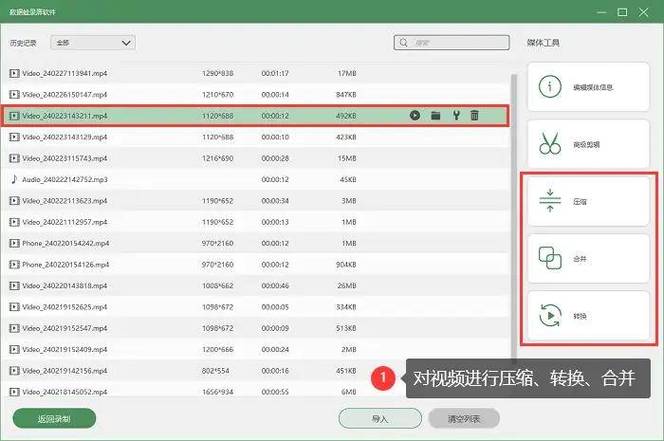This screenshot has width=664, height=441.
Task: Select Audio_240222142752.mp3 in the list
Action: (x=257, y=179)
